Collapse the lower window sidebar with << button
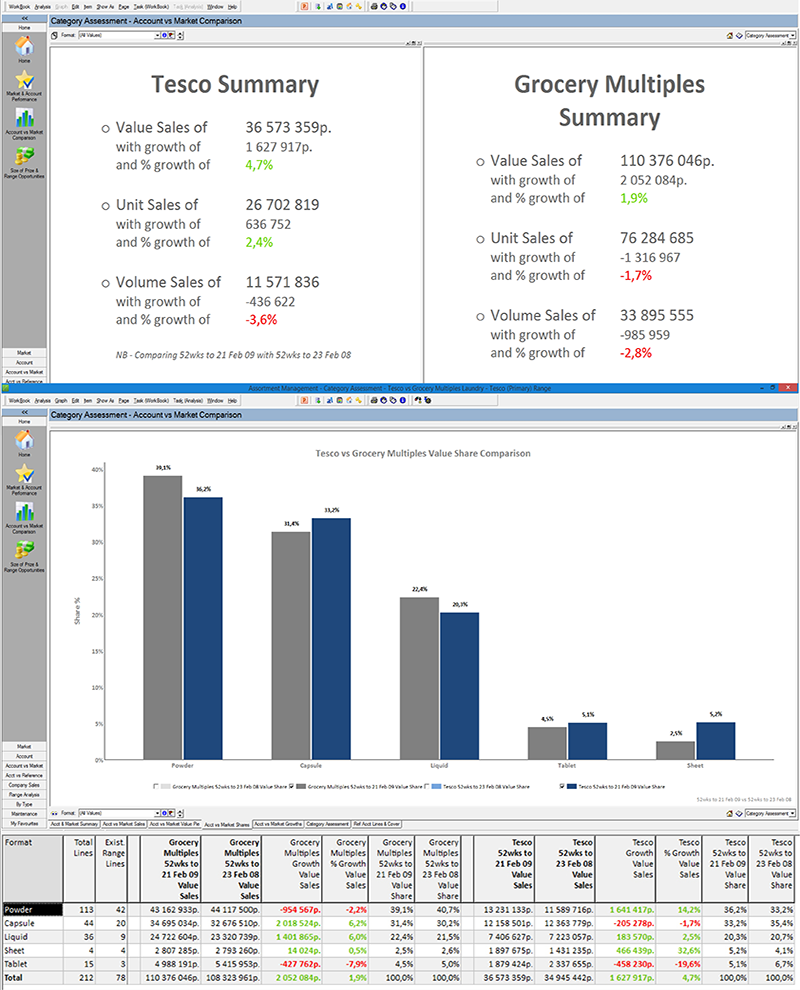Viewport: 800px width, 990px height. pyautogui.click(x=24, y=412)
